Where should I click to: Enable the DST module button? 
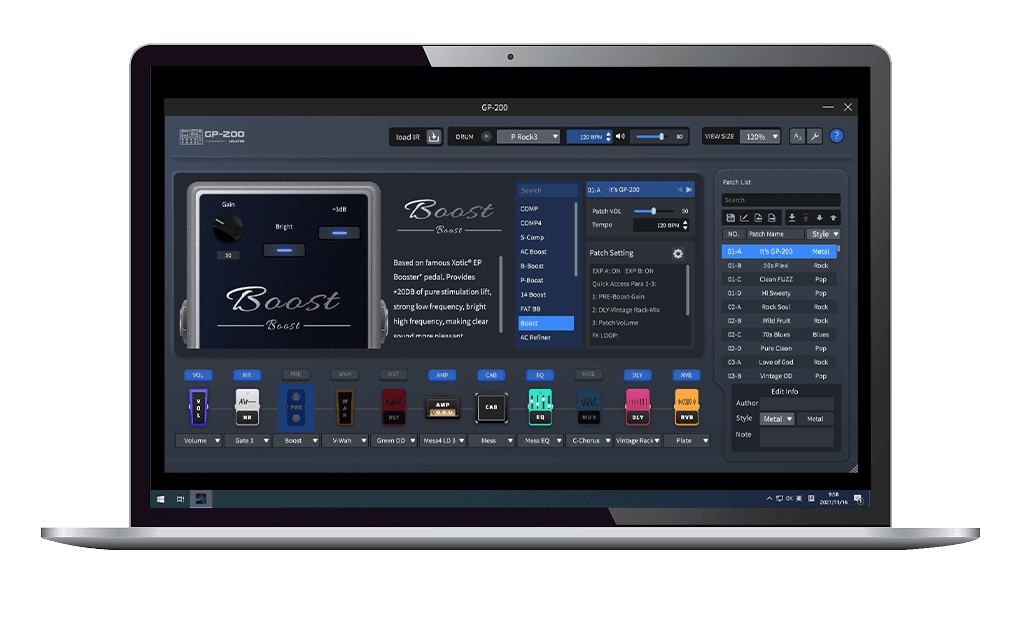[393, 374]
